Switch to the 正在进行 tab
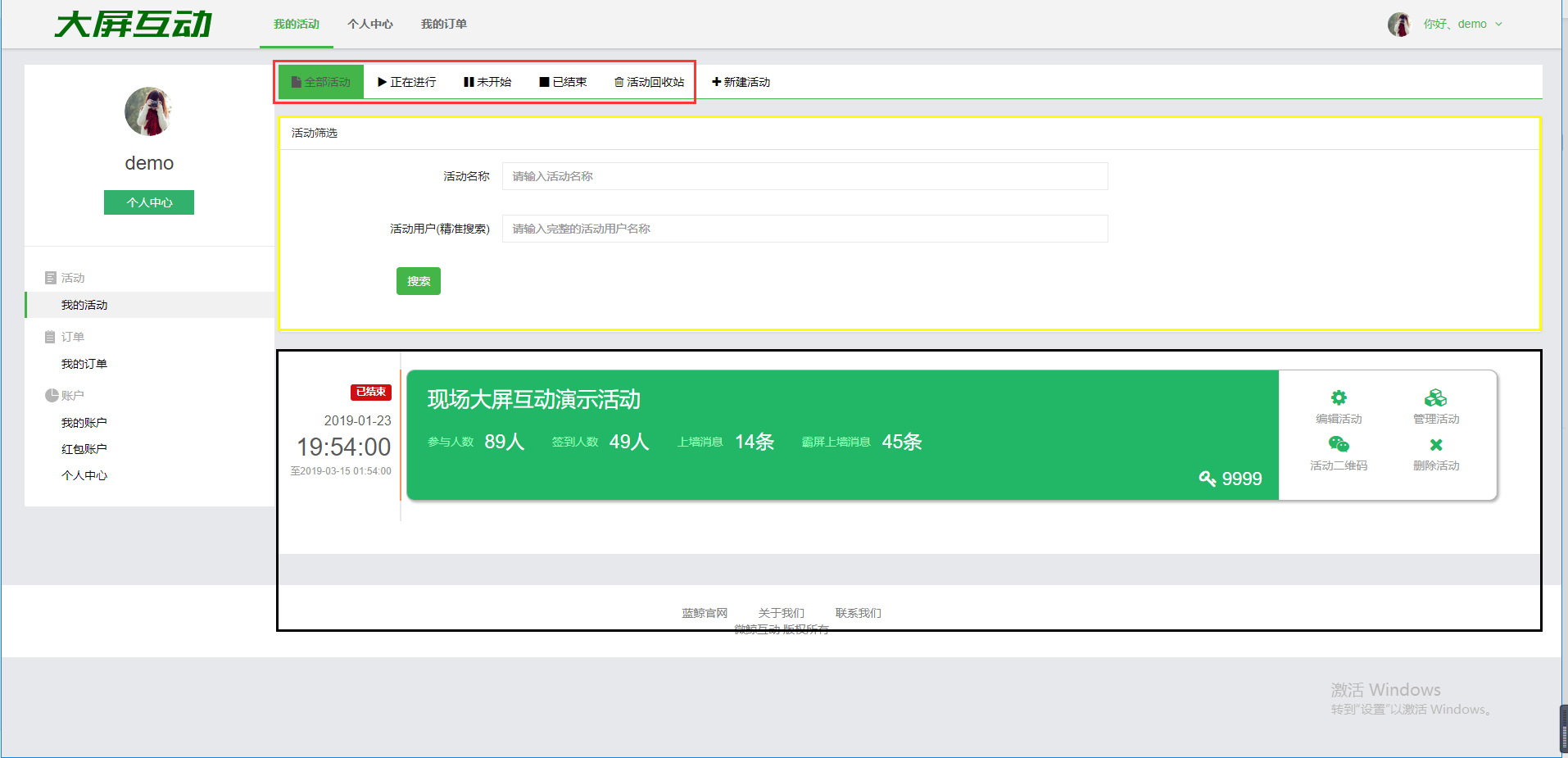This screenshot has width=1568, height=758. pos(407,82)
